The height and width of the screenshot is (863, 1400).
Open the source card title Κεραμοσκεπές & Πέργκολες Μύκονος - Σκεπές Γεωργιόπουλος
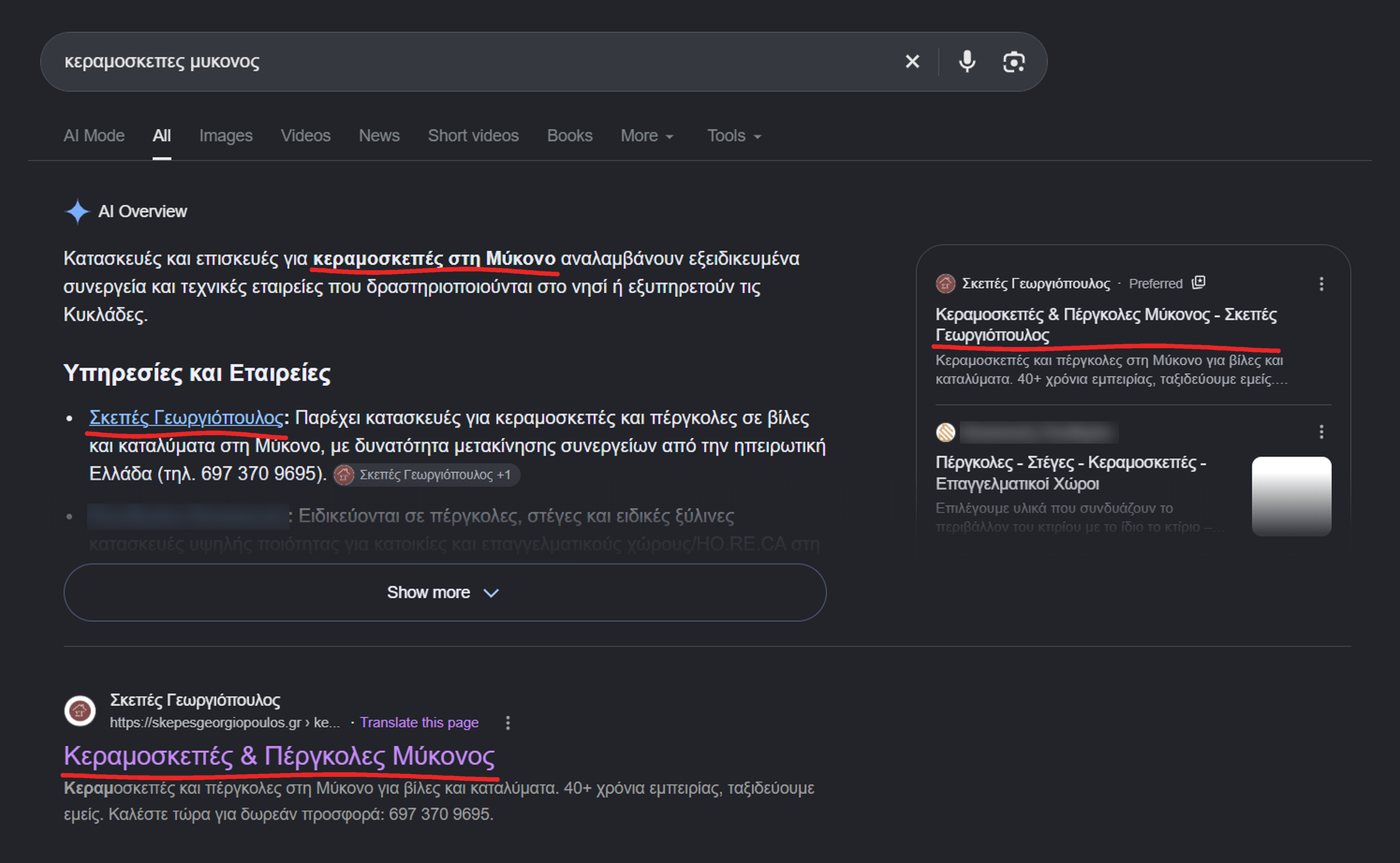click(x=1106, y=324)
